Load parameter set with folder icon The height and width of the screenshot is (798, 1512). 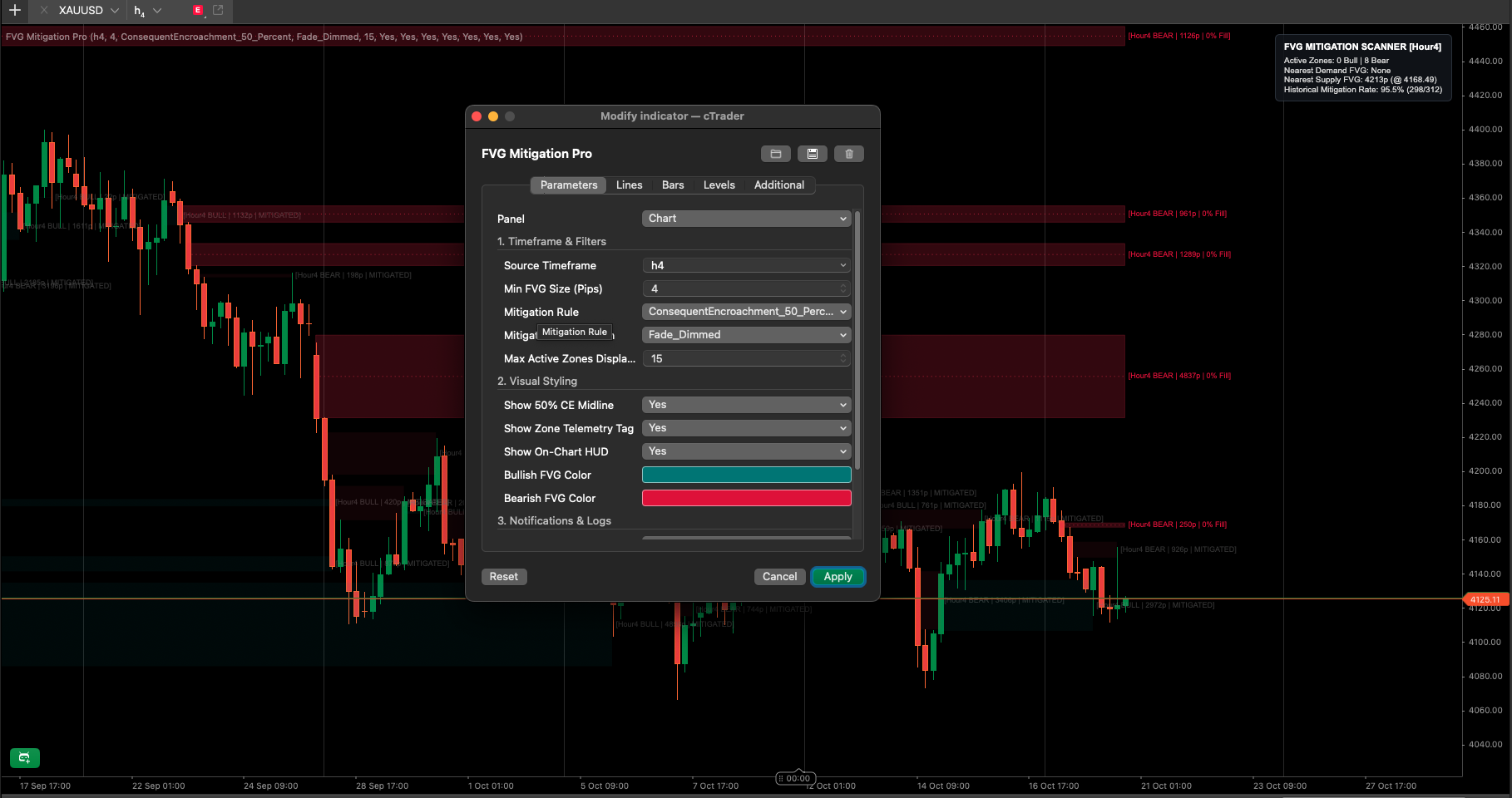coord(775,154)
